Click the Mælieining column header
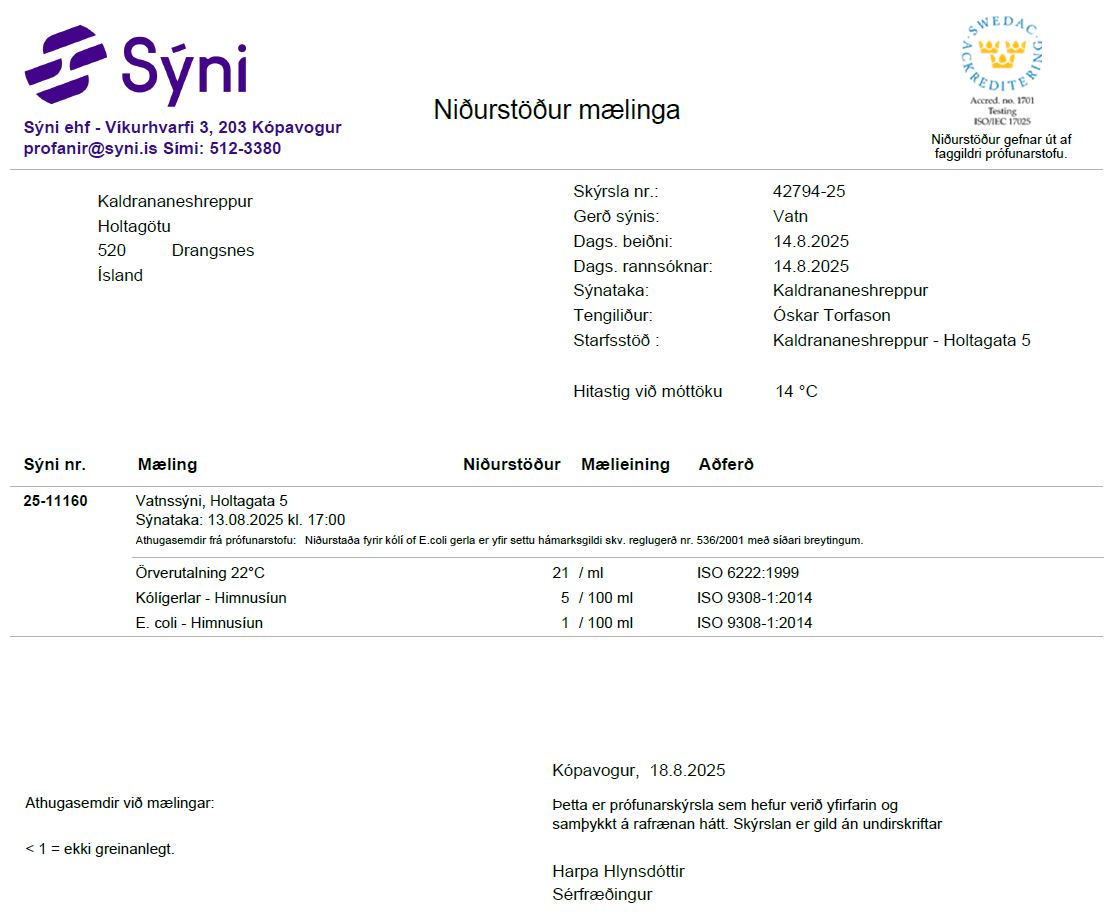Viewport: 1112px width, 914px height. 625,465
